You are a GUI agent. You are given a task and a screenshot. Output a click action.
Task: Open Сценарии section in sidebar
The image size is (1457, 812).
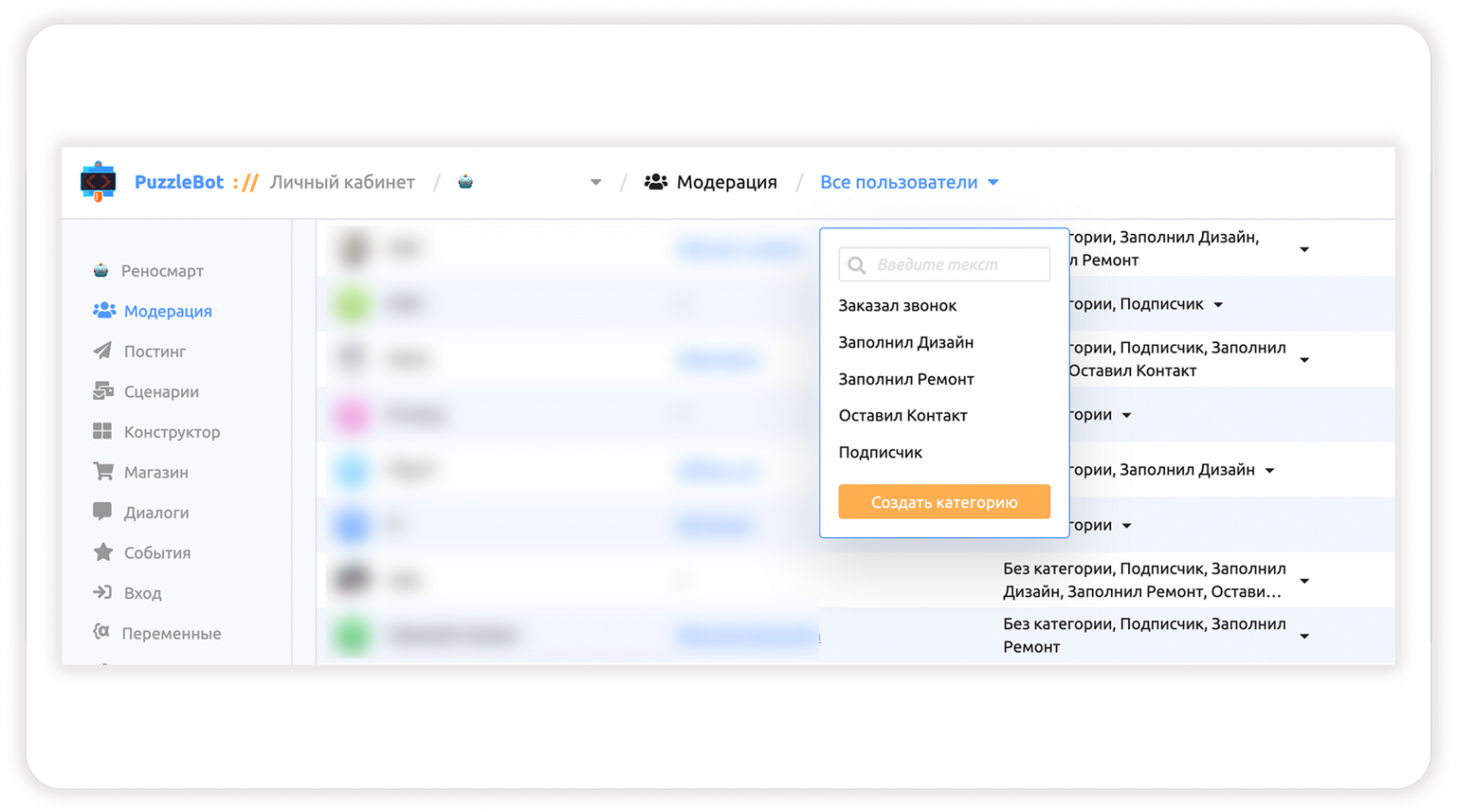click(161, 391)
